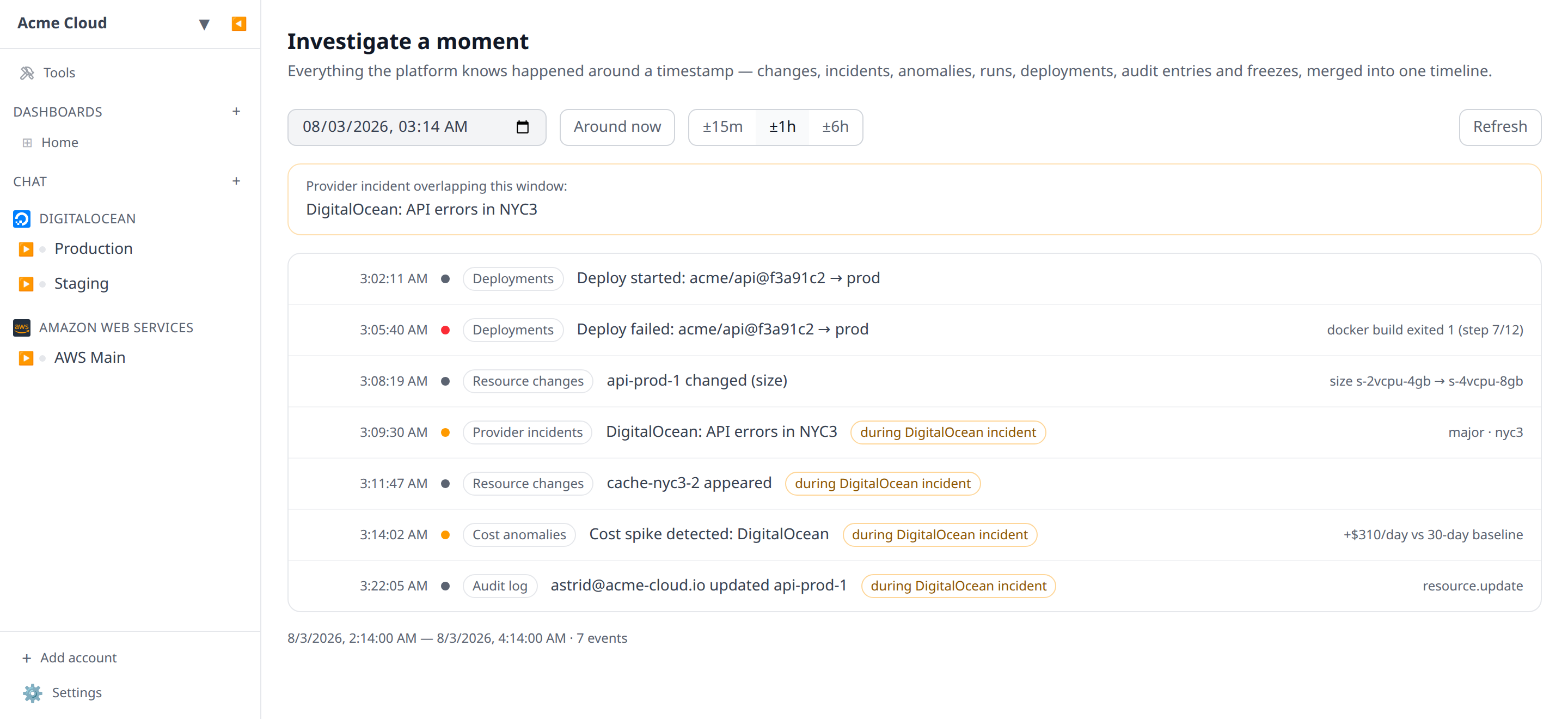Click the DigitalOcean provider logo

coord(22,218)
